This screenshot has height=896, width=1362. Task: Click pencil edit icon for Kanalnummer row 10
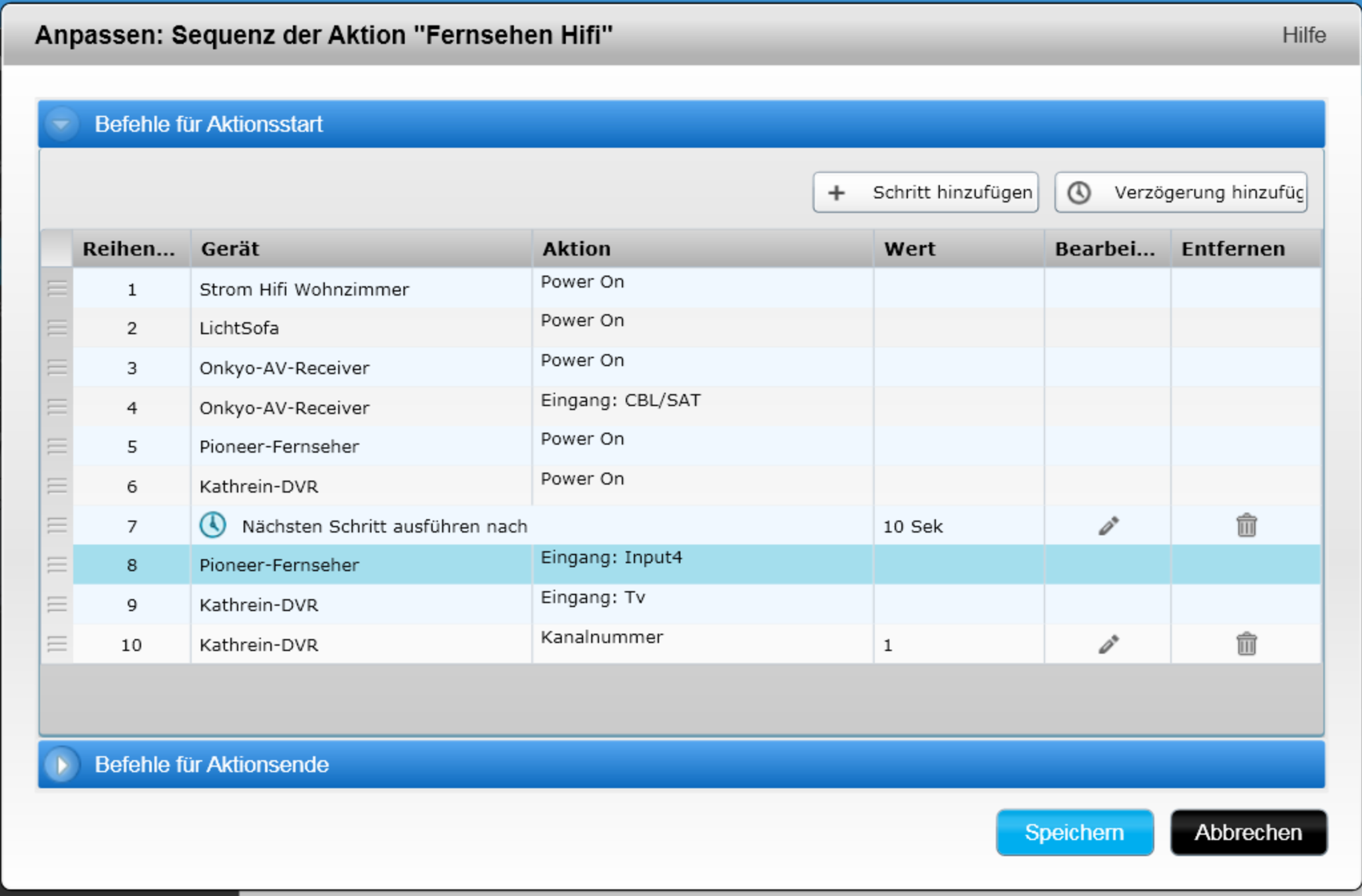point(1108,644)
